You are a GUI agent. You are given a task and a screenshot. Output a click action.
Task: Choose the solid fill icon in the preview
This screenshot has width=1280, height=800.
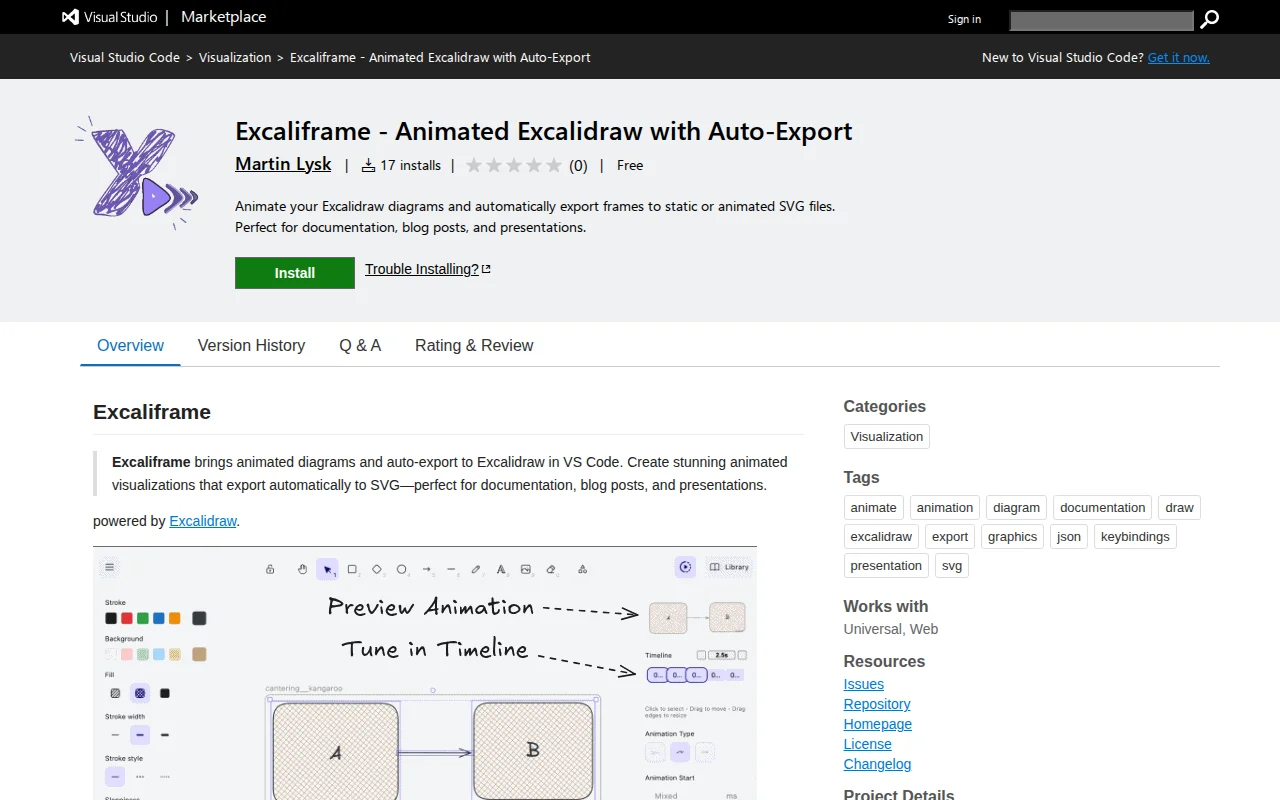coord(165,693)
